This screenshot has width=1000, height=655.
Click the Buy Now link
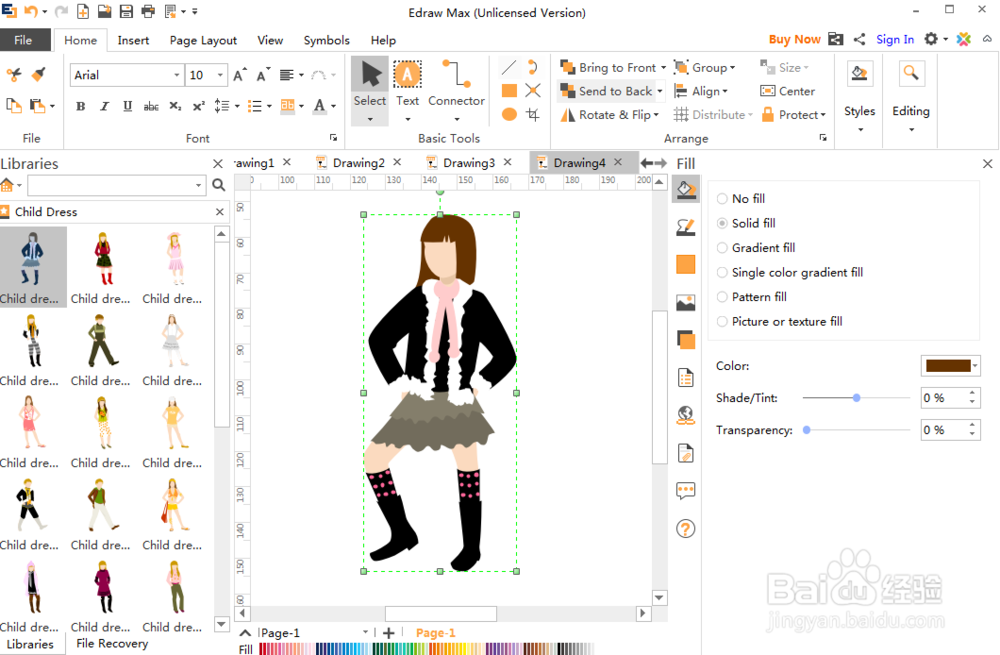coord(794,40)
